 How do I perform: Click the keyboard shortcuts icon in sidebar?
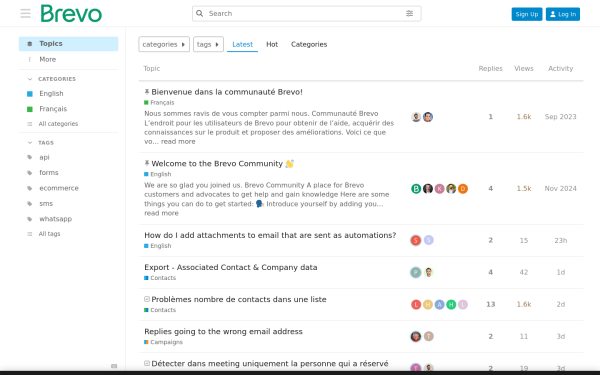[x=114, y=366]
